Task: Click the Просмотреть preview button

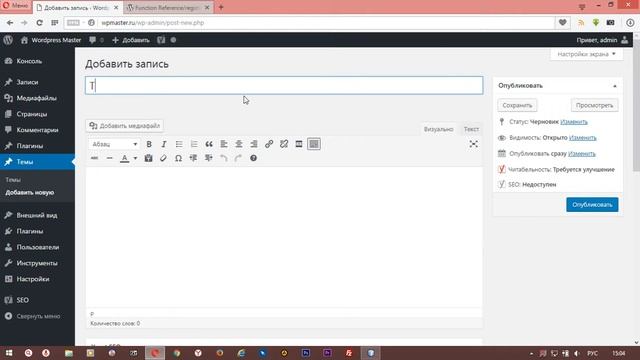Action: point(594,105)
